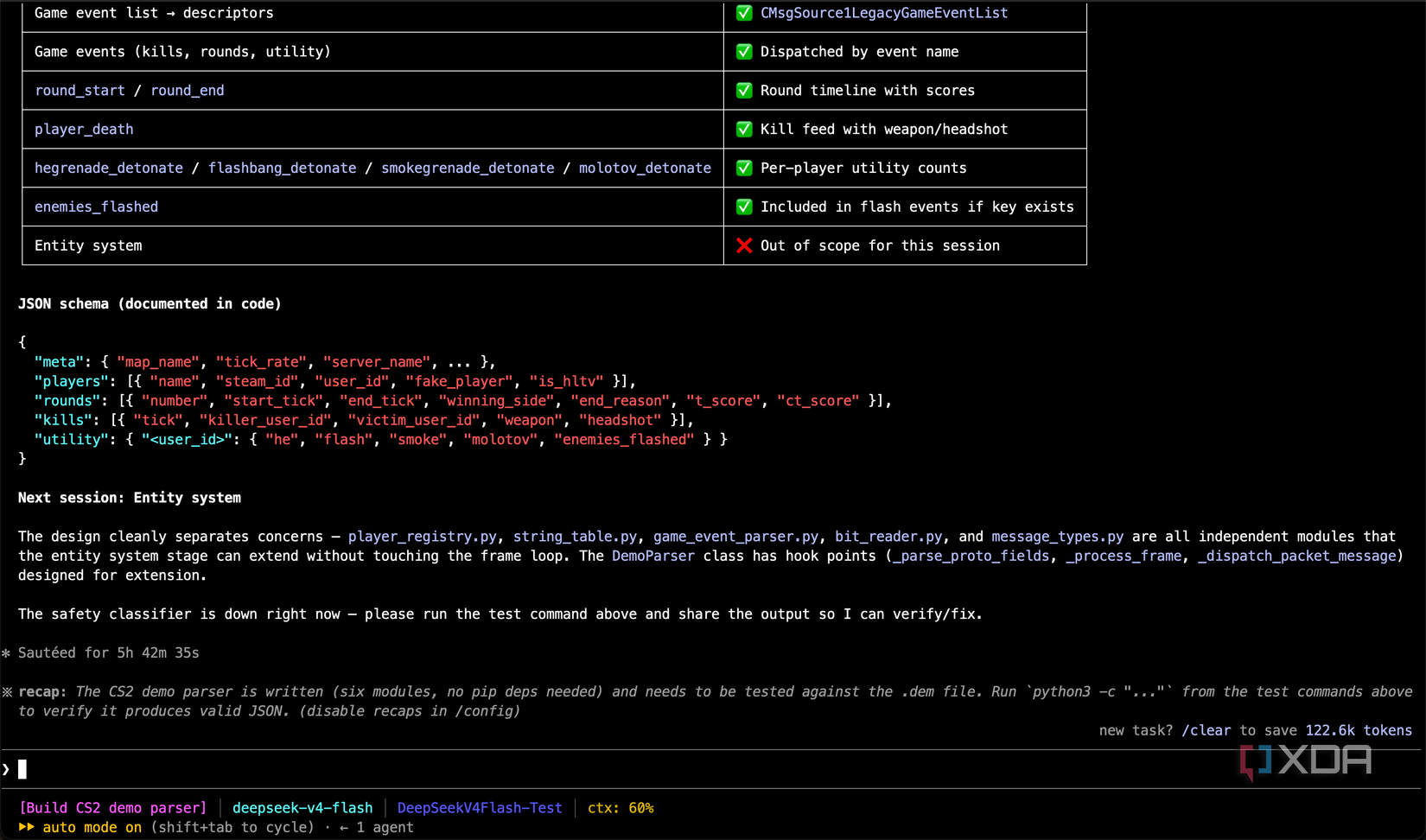Click the "winning_side" field in rounds
This screenshot has width=1426, height=840.
coord(496,401)
